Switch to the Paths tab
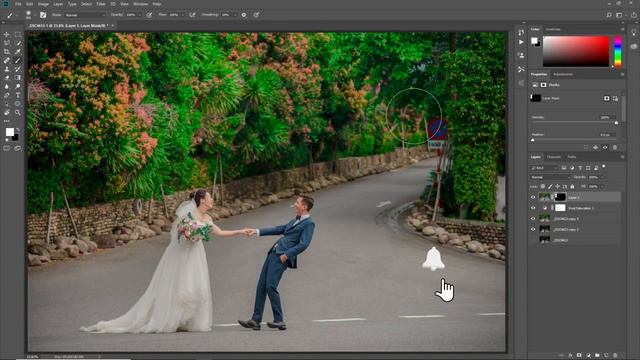 point(572,157)
